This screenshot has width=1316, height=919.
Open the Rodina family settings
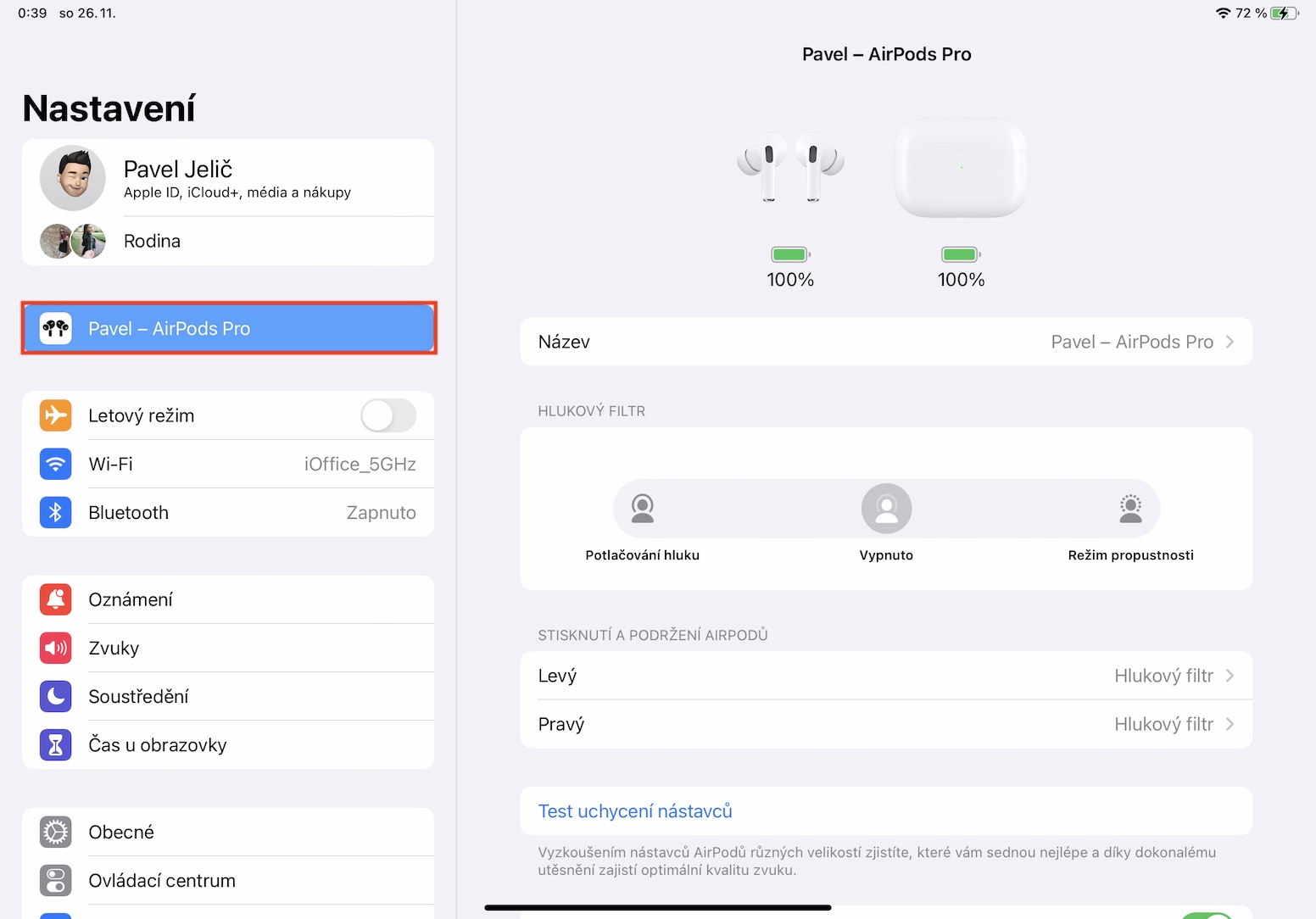229,241
